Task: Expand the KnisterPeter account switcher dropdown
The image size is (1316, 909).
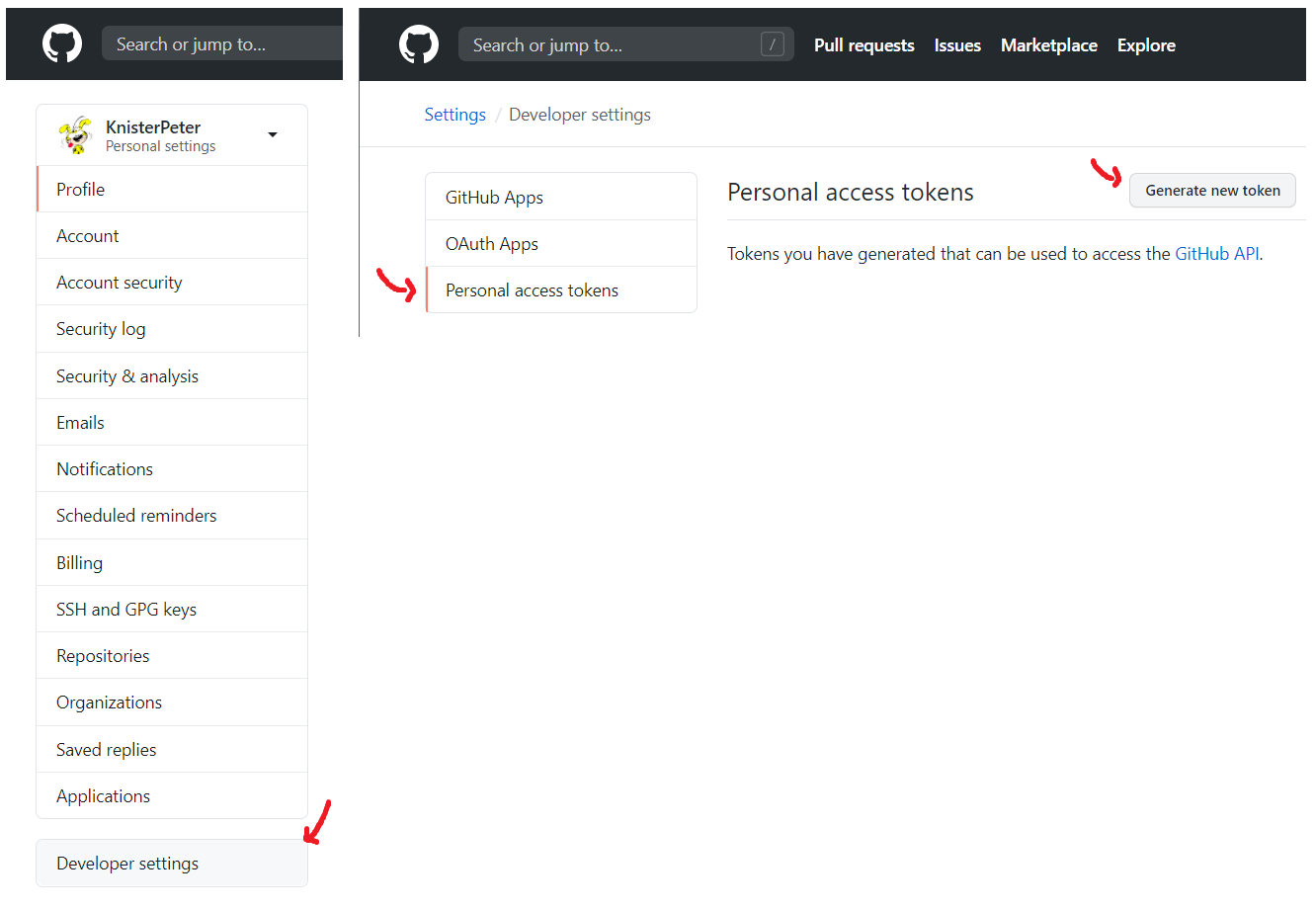Action: 273,135
